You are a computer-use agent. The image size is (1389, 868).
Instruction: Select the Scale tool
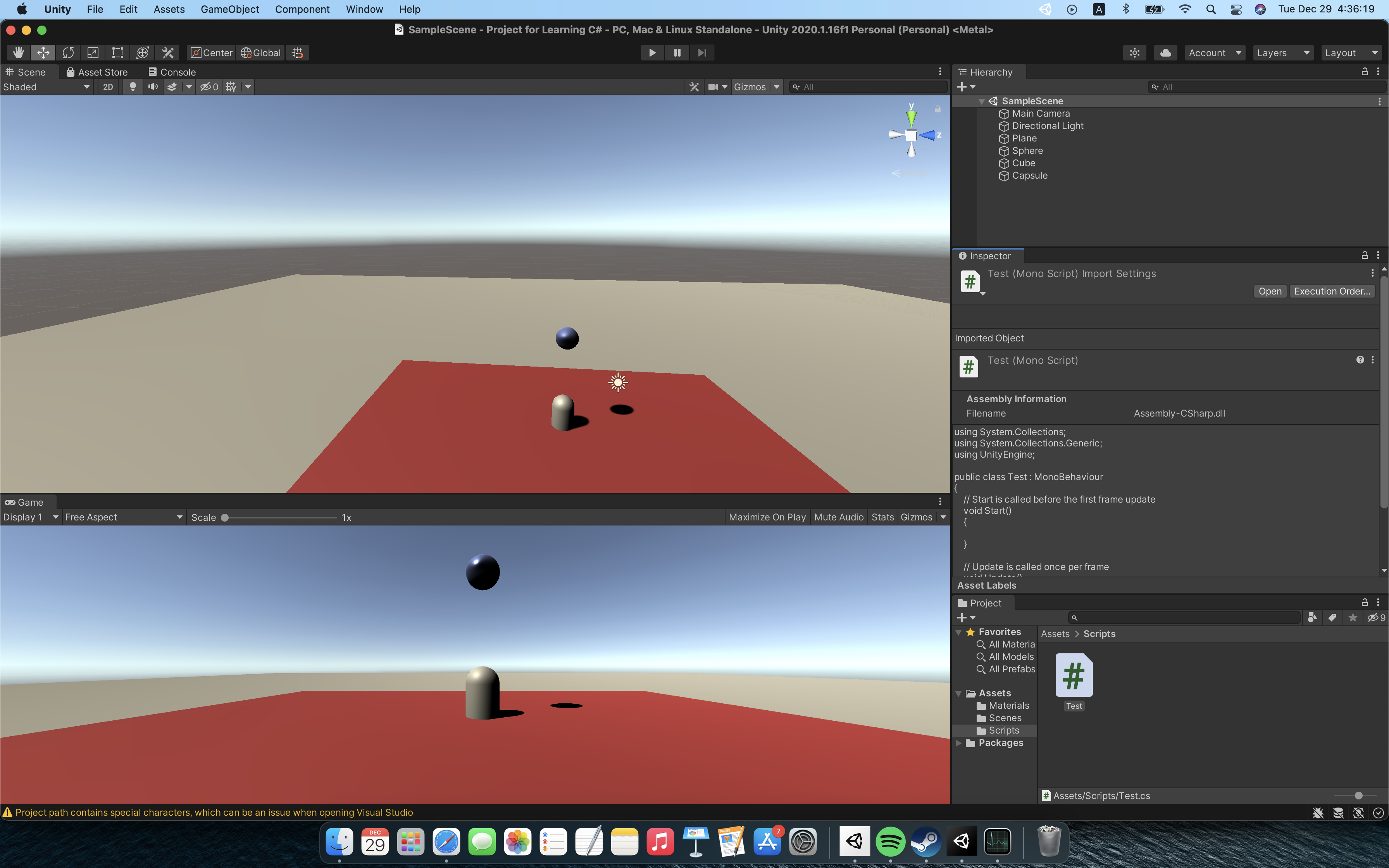(x=92, y=53)
